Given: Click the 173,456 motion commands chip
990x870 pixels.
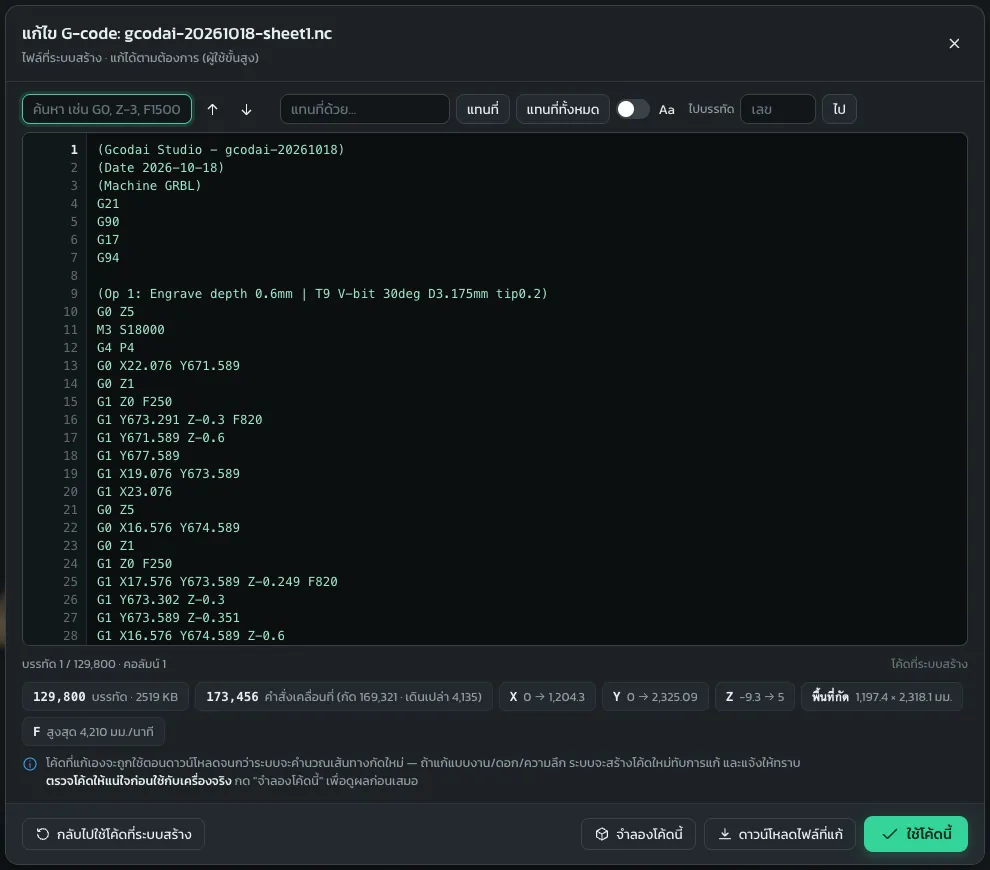Looking at the screenshot, I should point(343,696).
